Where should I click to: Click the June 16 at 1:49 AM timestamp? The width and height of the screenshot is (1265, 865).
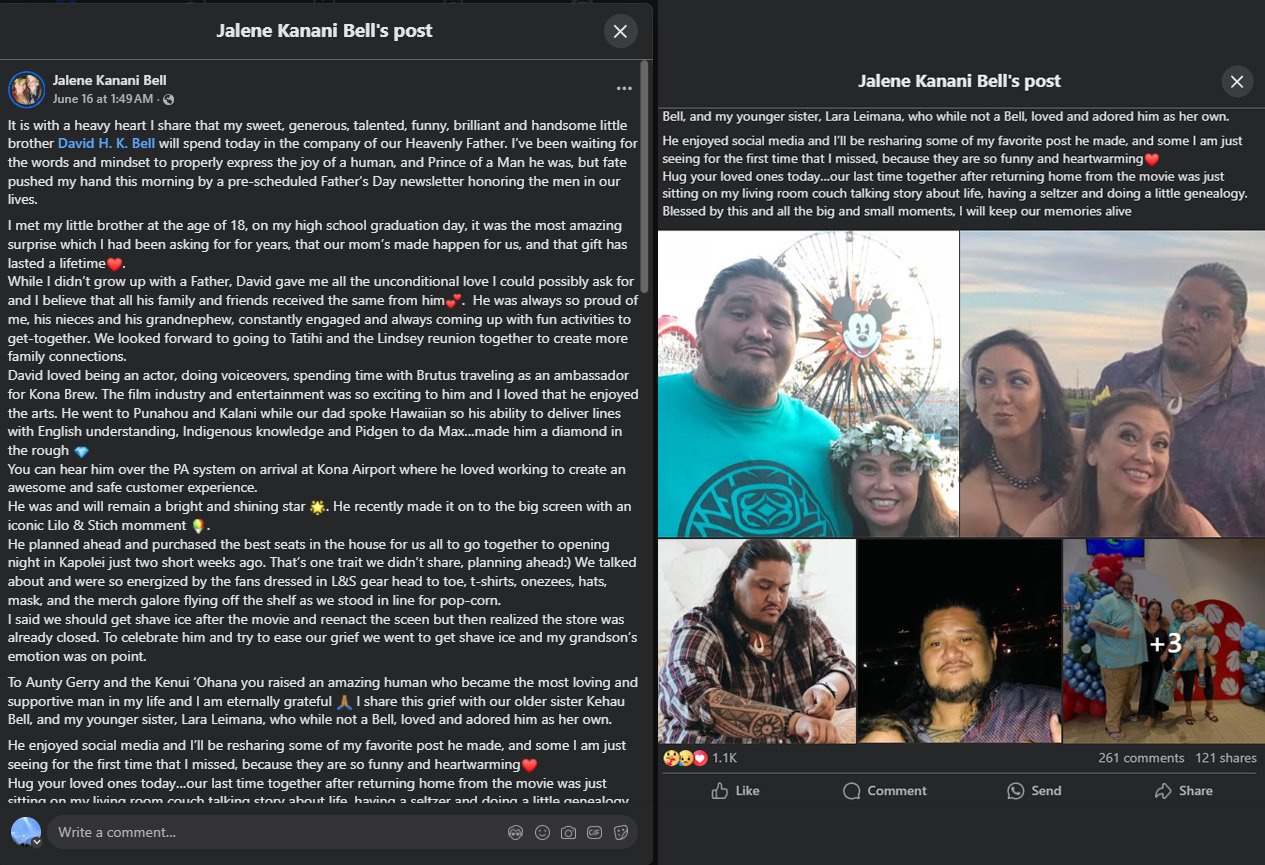(103, 99)
